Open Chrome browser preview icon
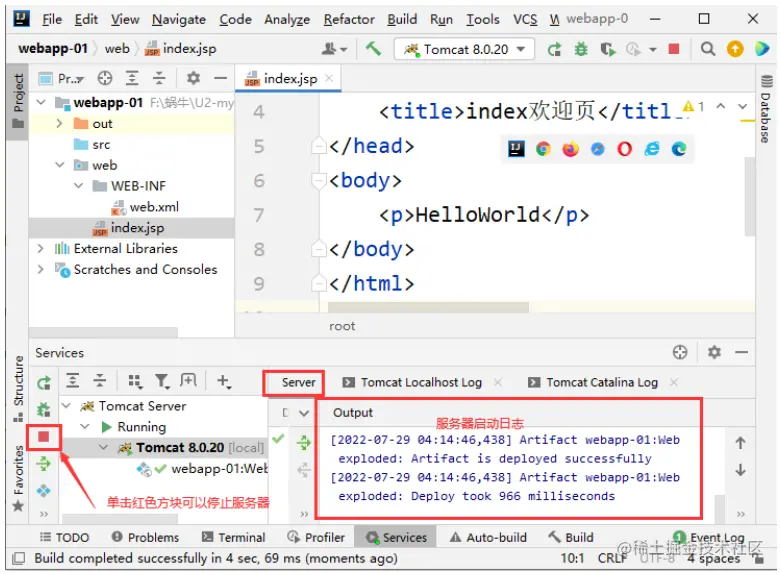 coord(543,149)
